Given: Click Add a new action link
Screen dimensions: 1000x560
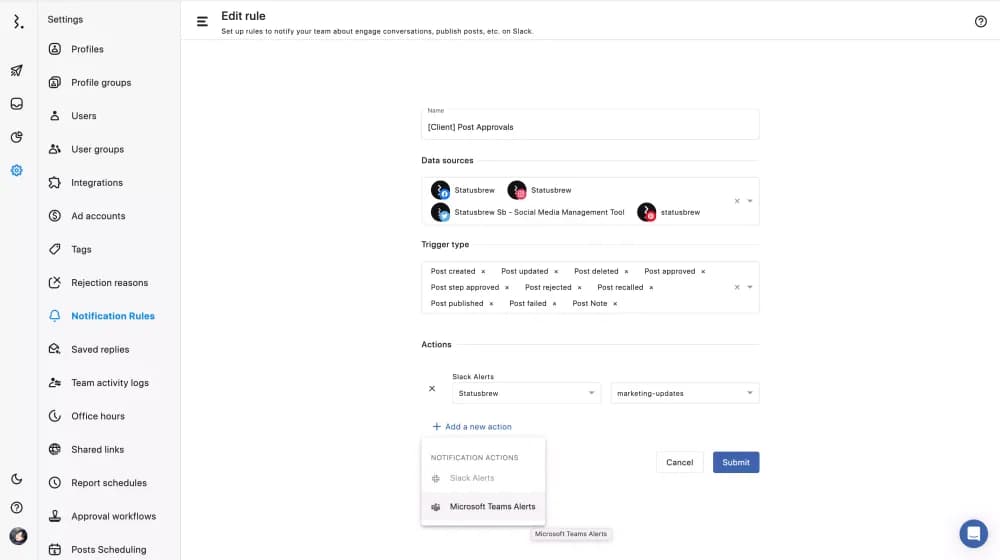Looking at the screenshot, I should pyautogui.click(x=477, y=427).
